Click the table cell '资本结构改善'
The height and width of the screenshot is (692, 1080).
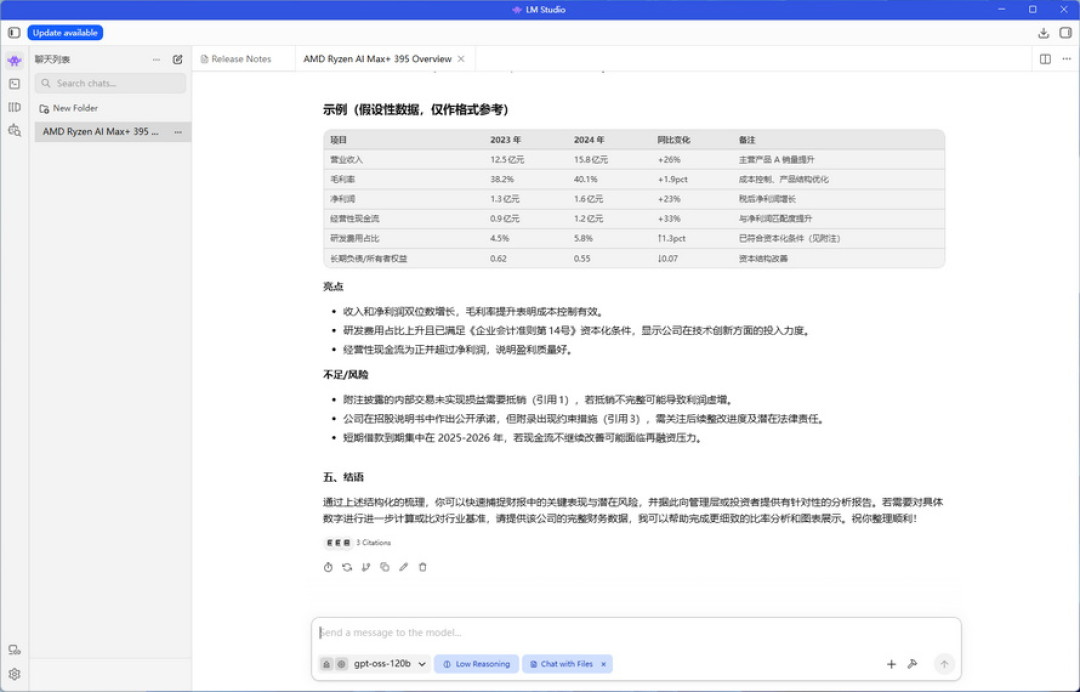(763, 259)
